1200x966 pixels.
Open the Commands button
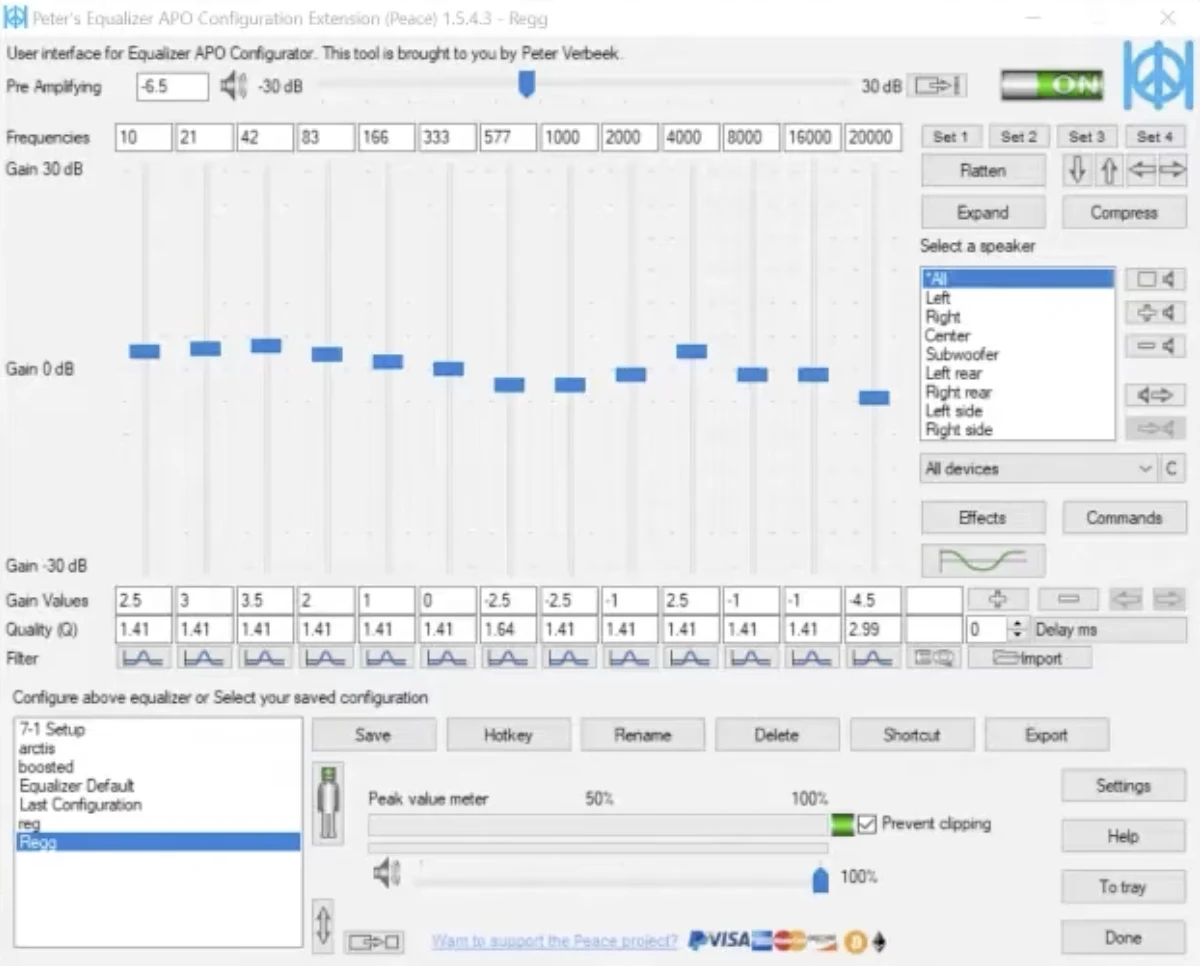tap(1124, 518)
